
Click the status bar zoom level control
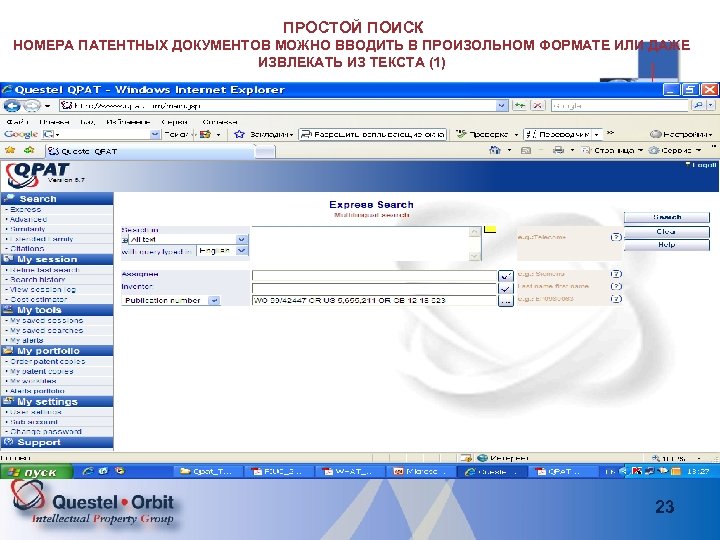point(678,458)
